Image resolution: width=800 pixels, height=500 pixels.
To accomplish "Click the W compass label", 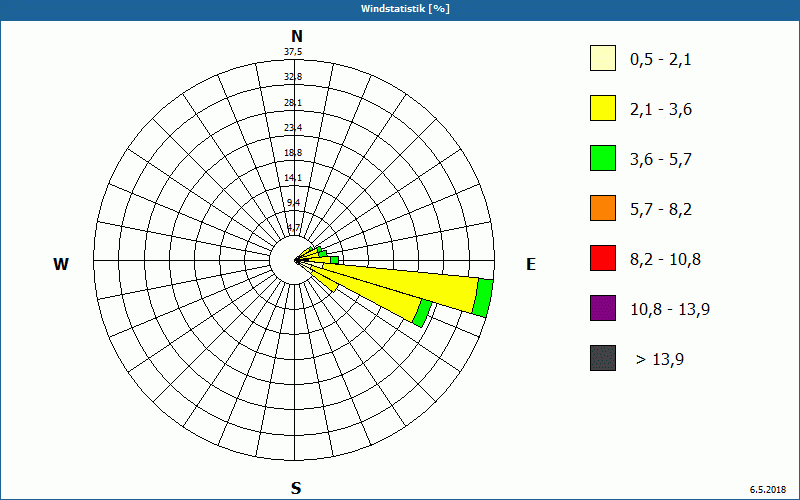I will [61, 264].
